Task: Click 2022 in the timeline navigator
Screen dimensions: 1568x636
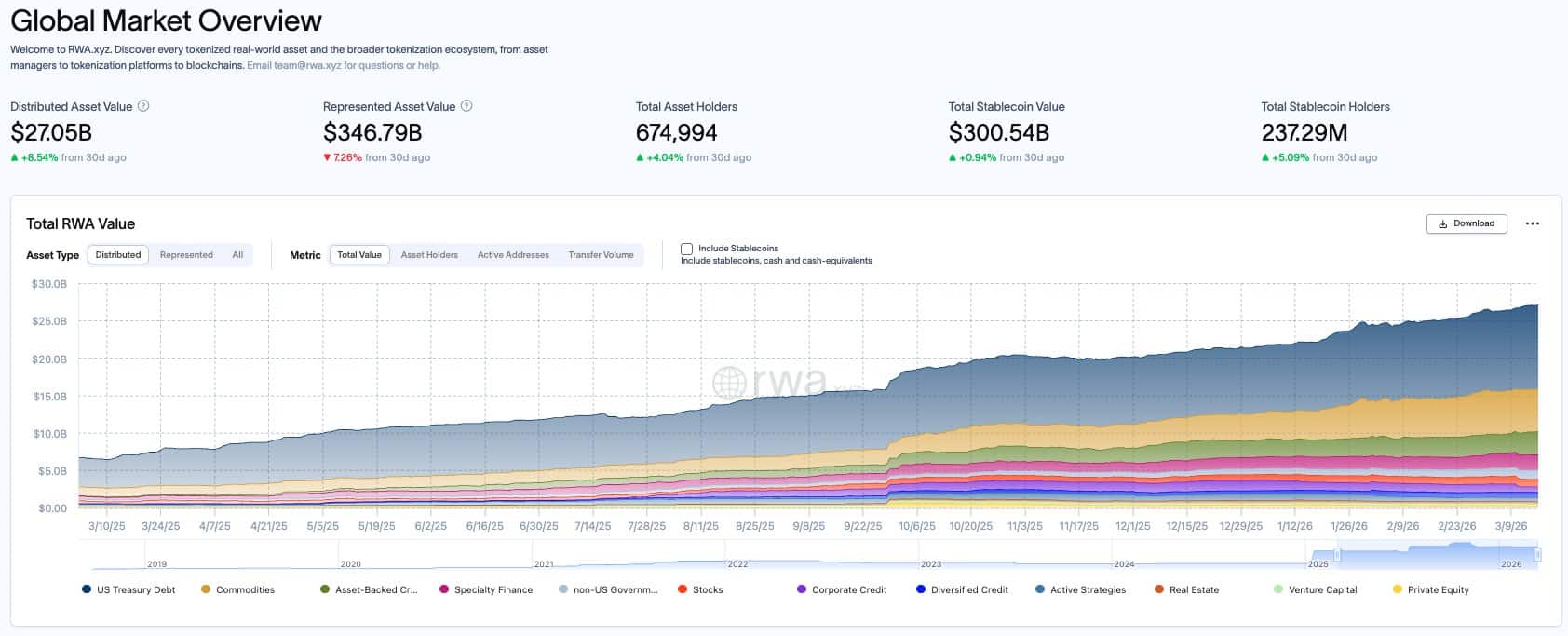Action: point(737,564)
